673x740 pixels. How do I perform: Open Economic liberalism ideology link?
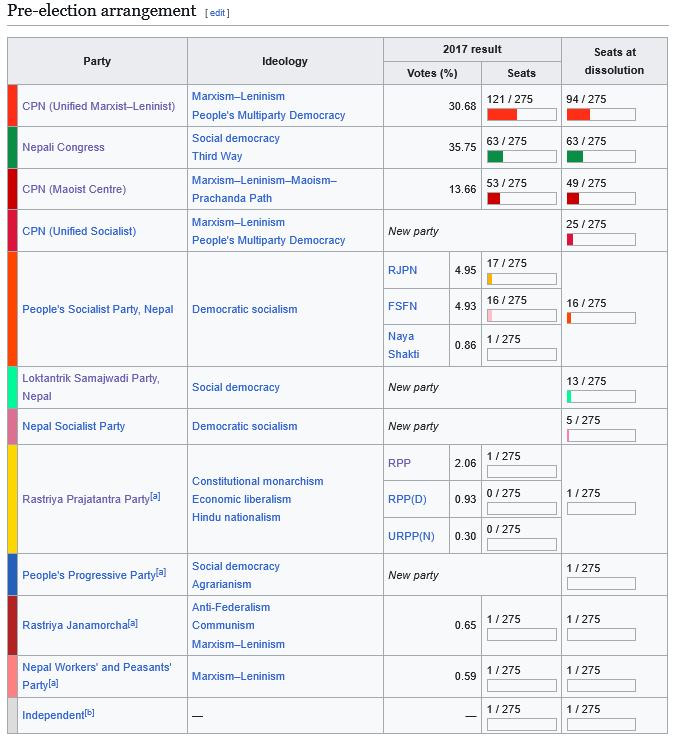242,499
